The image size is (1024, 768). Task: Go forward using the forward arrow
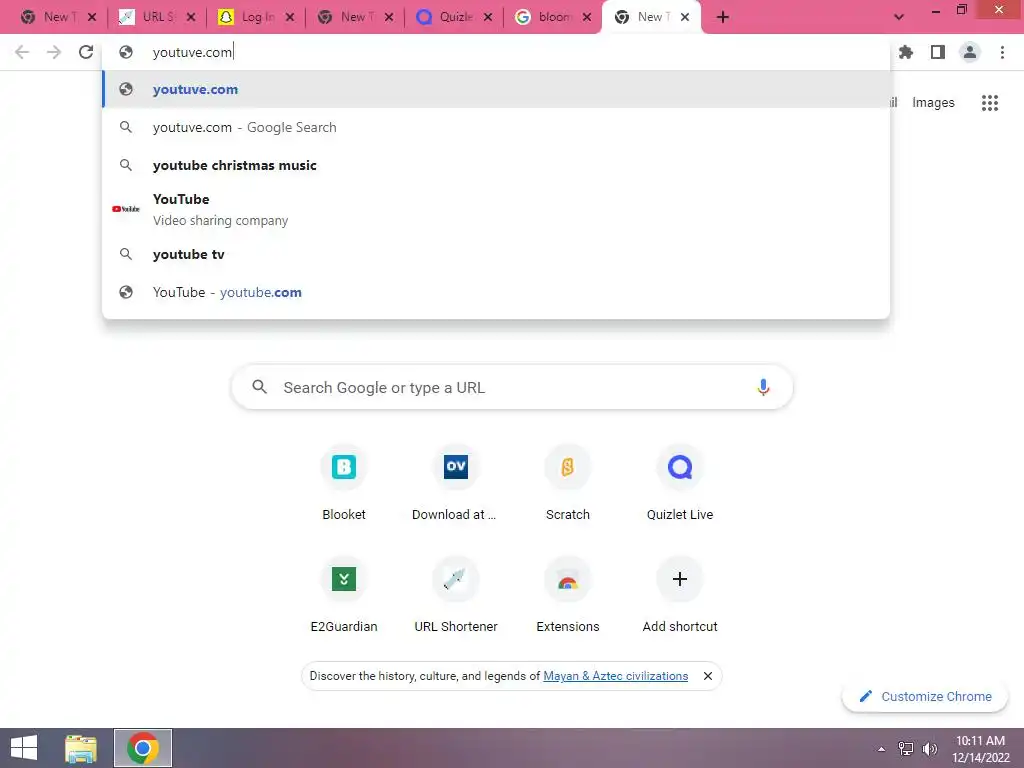click(54, 52)
